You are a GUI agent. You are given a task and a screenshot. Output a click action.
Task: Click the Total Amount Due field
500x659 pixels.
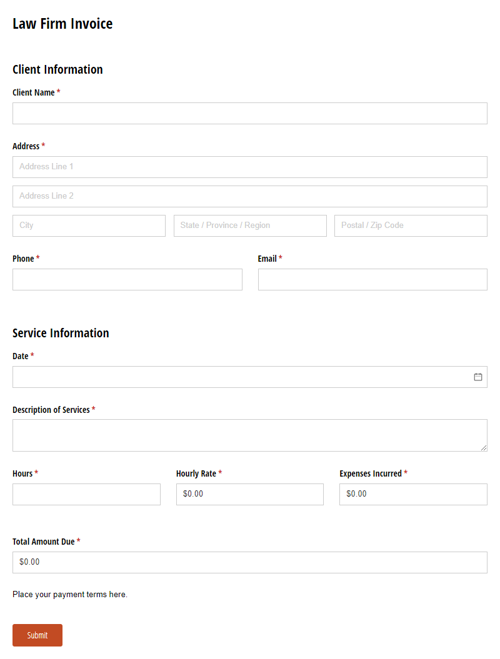250,562
